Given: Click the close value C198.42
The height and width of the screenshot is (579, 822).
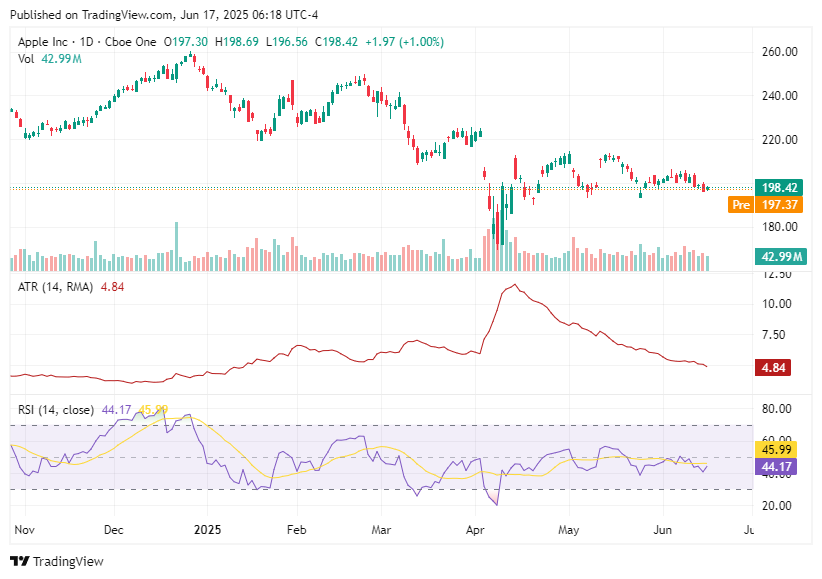Looking at the screenshot, I should pos(337,42).
